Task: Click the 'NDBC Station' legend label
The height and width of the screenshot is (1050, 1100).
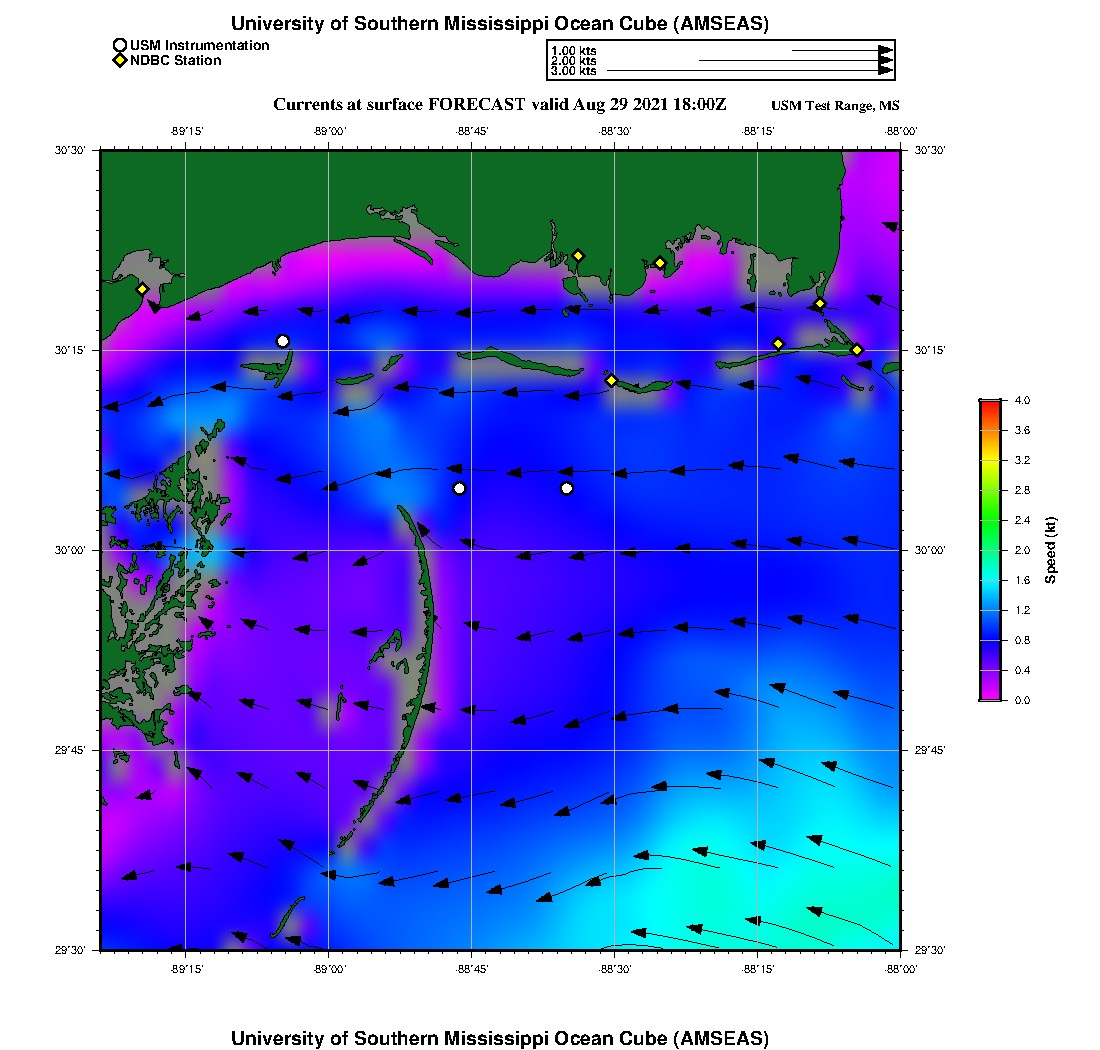Action: click(175, 60)
